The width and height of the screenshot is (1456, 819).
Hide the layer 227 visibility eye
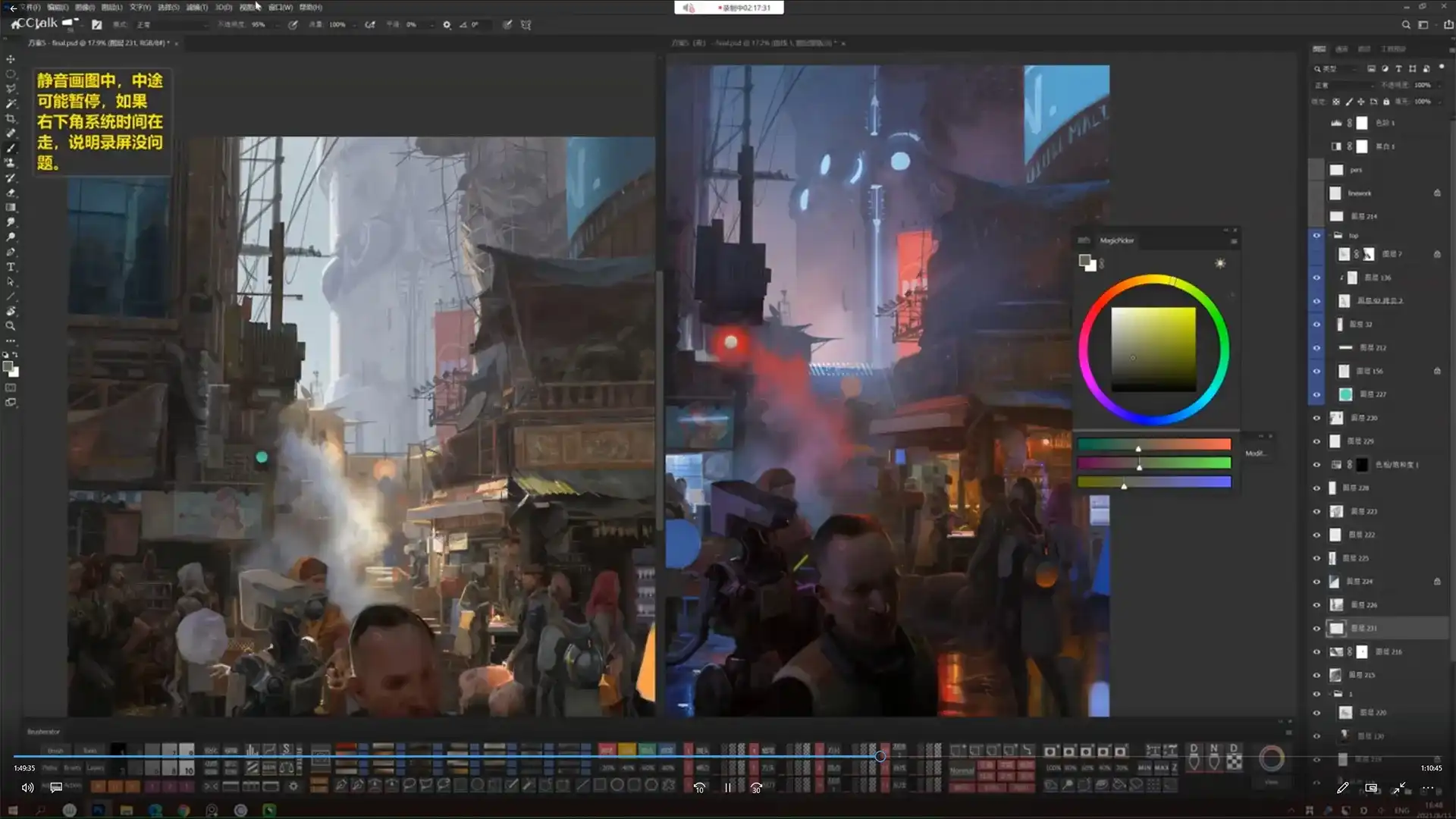1316,394
